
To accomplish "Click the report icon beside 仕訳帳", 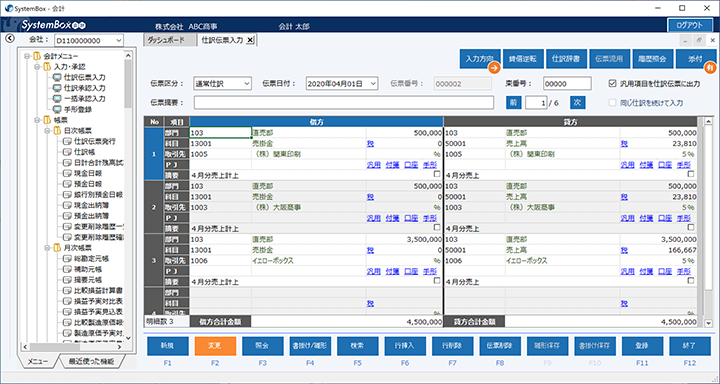I will click(67, 152).
